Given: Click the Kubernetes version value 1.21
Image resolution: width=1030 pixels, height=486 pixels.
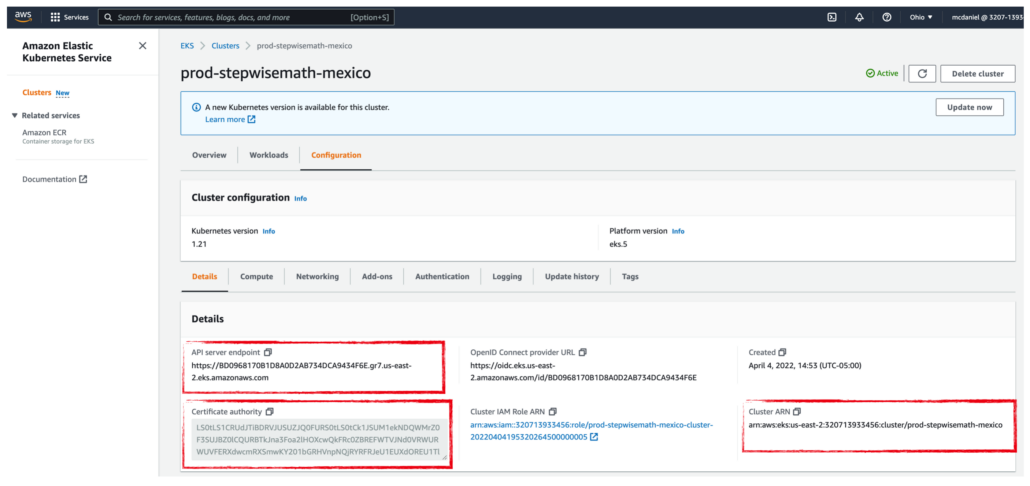Looking at the screenshot, I should 199,244.
